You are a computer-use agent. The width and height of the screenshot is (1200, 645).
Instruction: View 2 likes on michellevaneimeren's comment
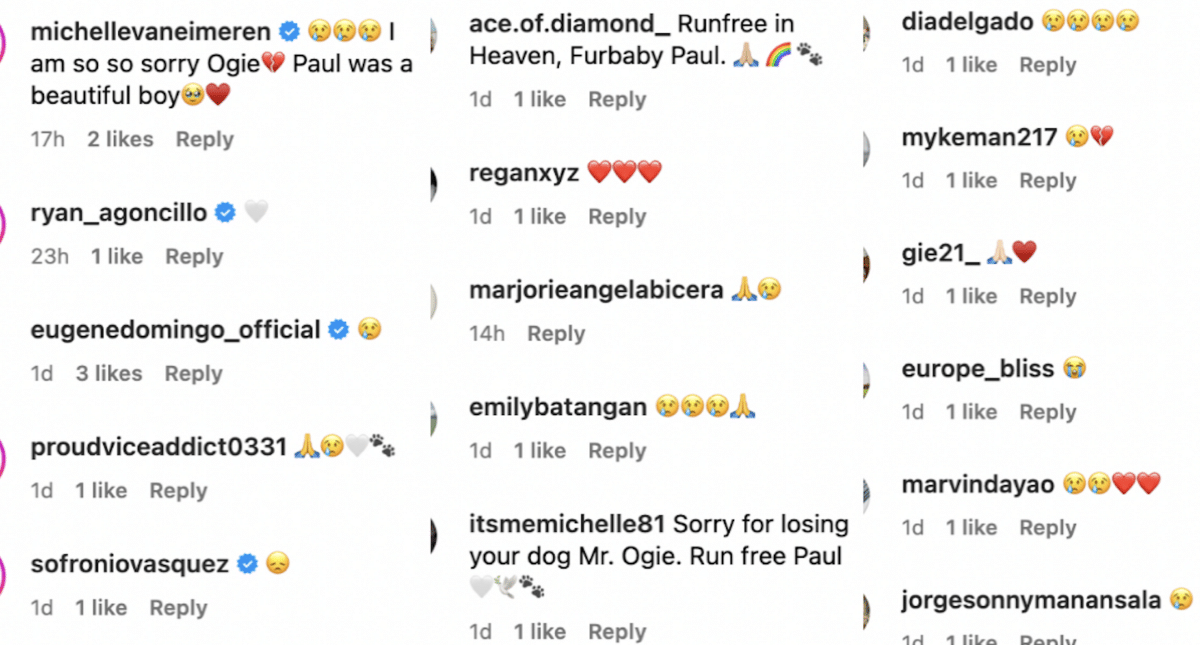point(120,139)
